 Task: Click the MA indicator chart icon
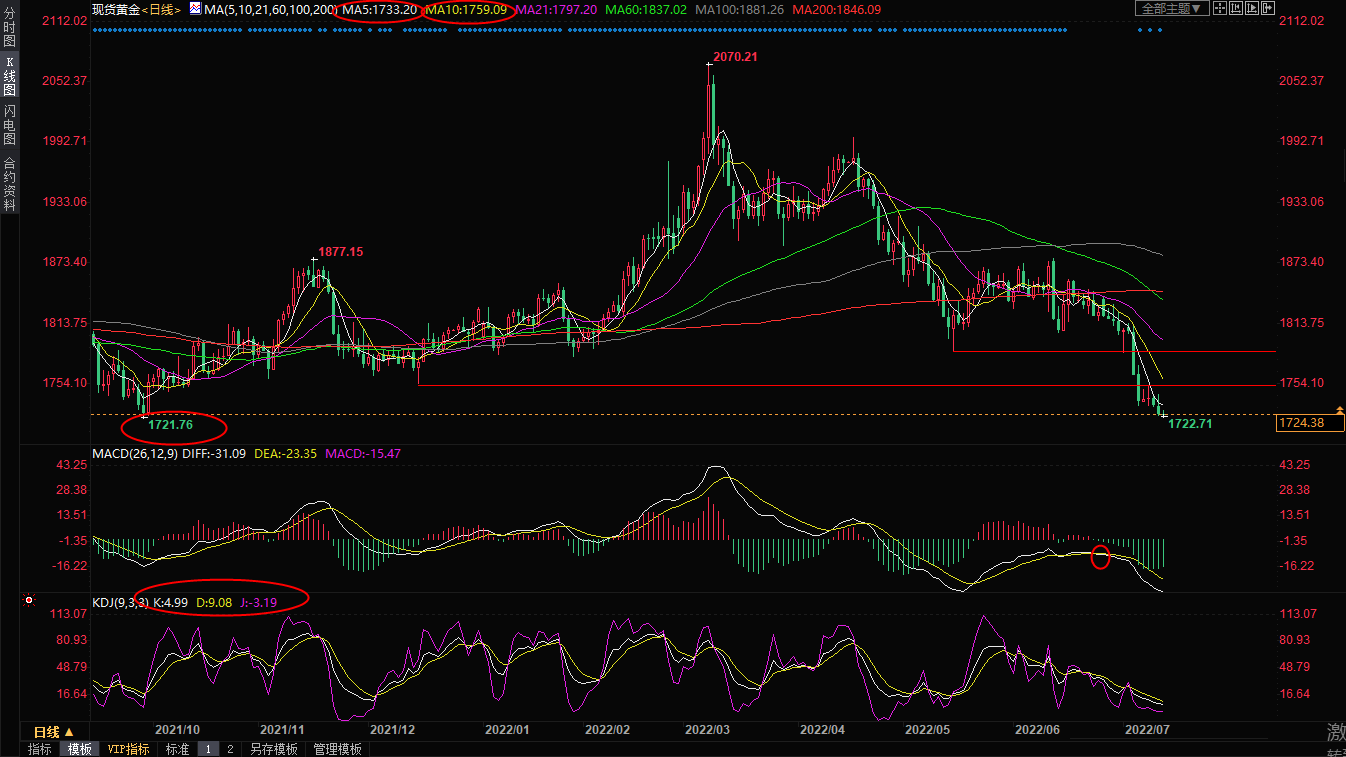coord(195,10)
